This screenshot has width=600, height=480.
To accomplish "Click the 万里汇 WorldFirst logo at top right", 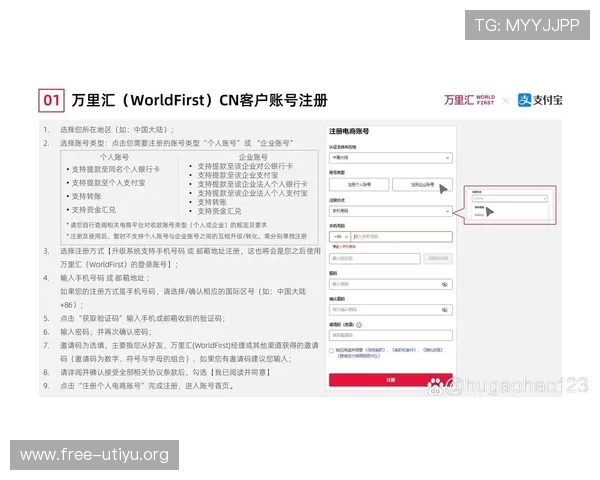I will point(470,100).
